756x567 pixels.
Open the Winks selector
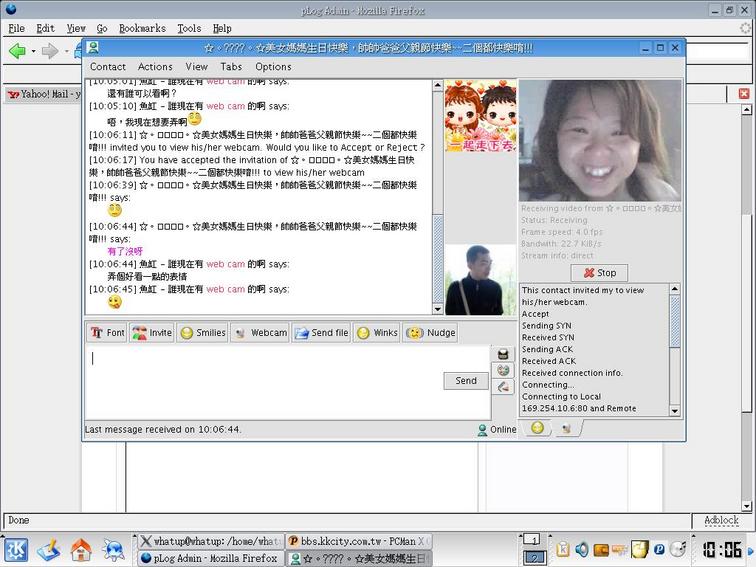(x=377, y=333)
